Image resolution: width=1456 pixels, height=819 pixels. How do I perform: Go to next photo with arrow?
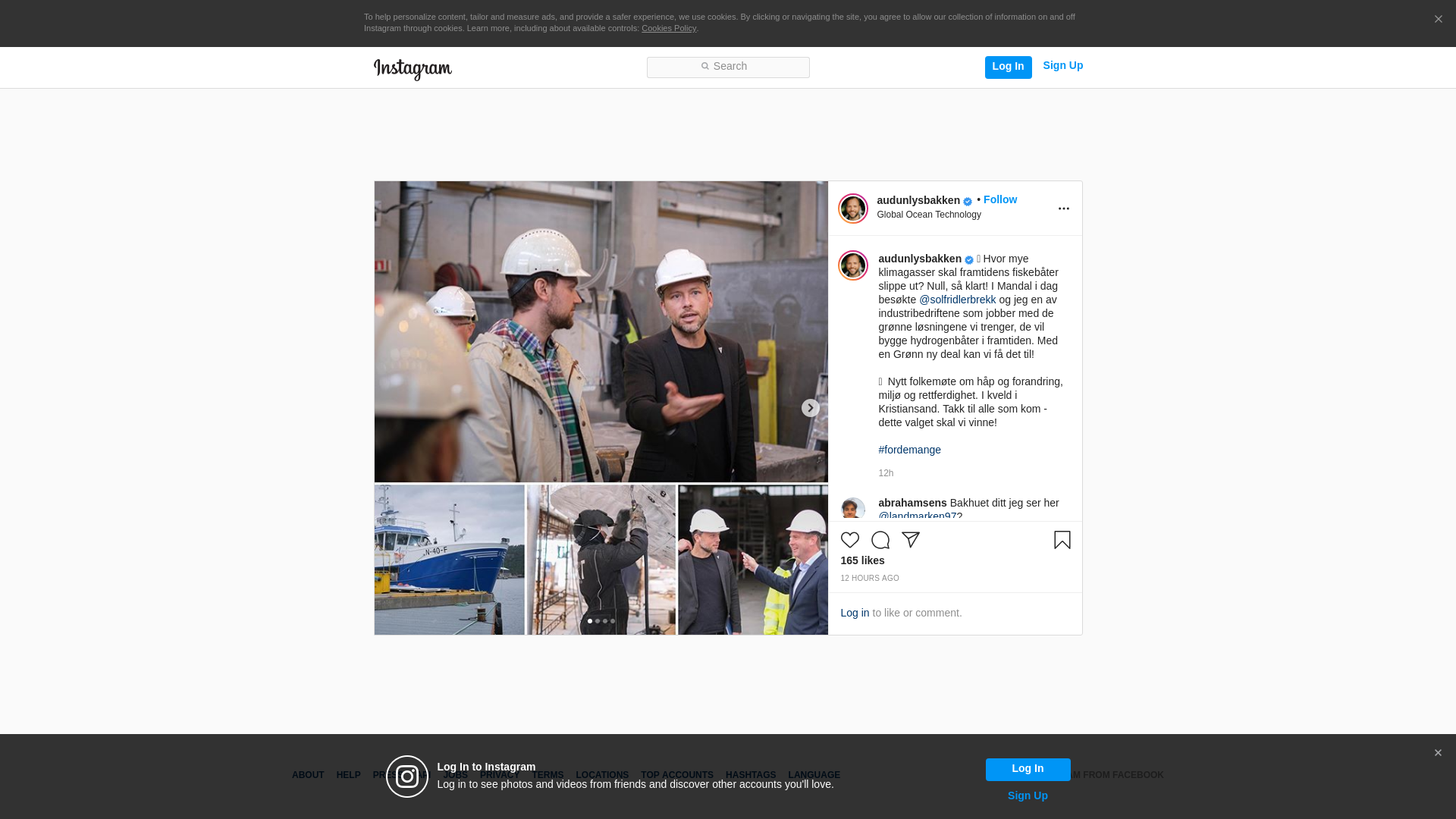(810, 408)
